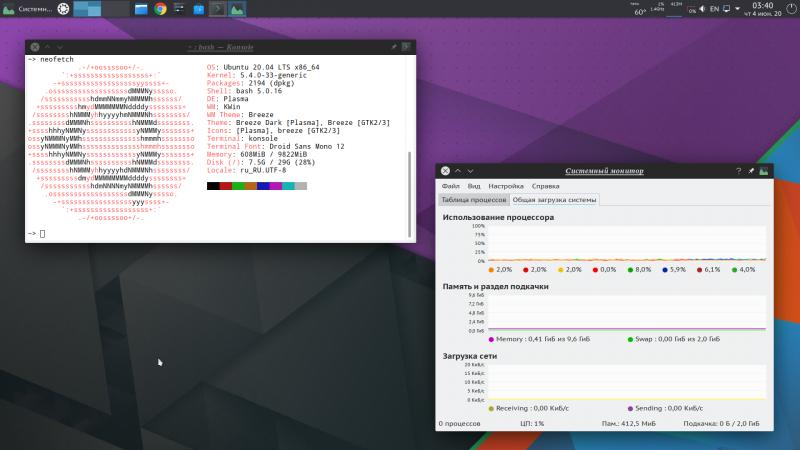Open the Справка menu

pos(545,186)
